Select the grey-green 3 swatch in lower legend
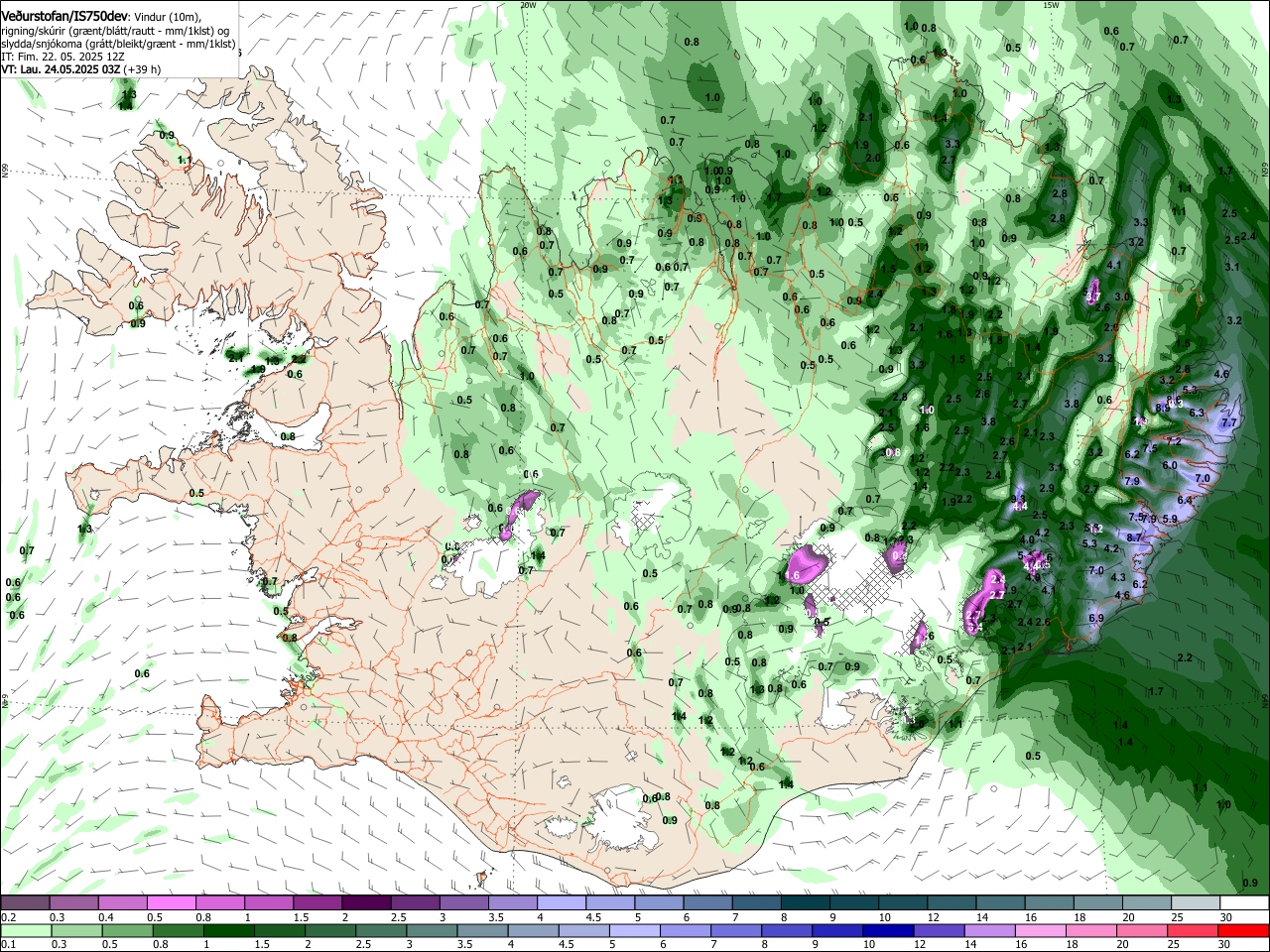Screen dimensions: 1270x952 (x=432, y=930)
